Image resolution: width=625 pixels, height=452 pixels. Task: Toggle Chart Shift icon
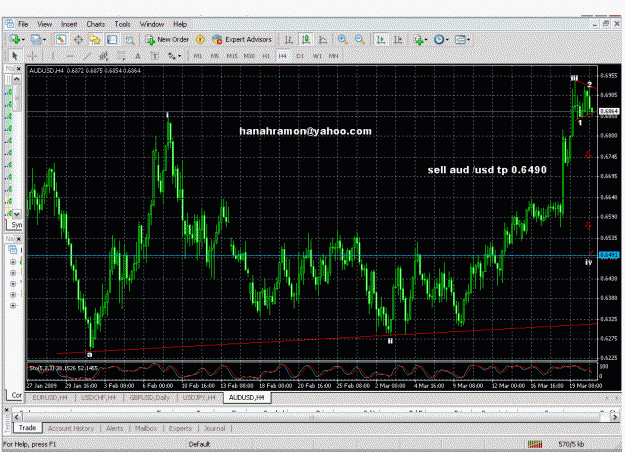398,39
